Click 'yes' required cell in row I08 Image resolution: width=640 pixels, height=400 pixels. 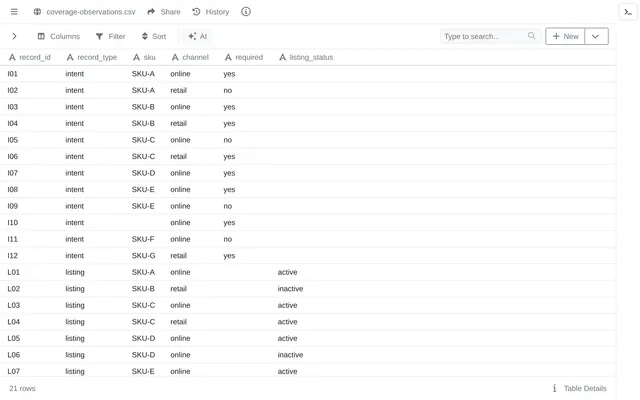click(x=229, y=189)
